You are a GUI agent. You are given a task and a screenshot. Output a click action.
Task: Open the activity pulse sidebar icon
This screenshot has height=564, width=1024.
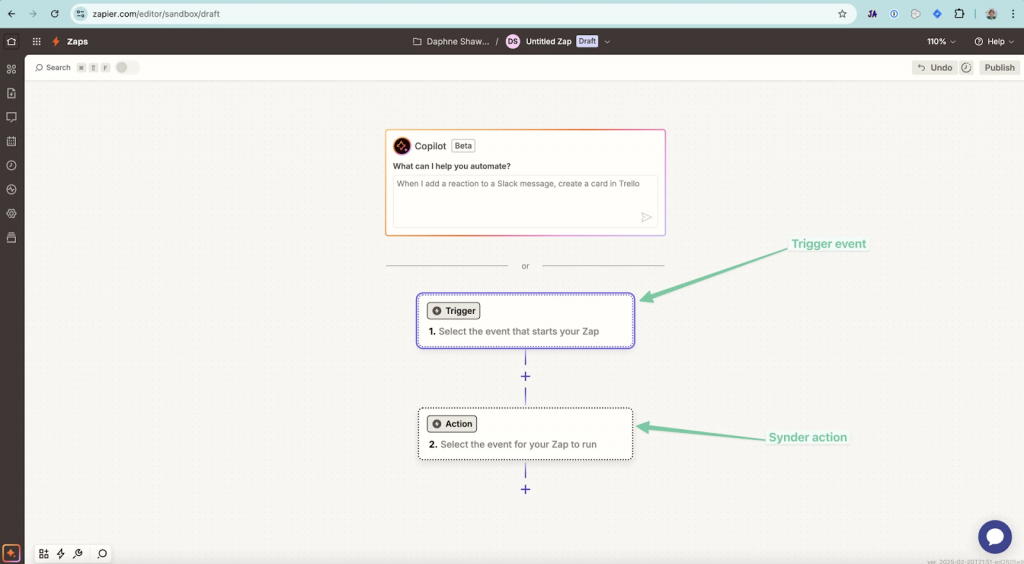coord(11,189)
